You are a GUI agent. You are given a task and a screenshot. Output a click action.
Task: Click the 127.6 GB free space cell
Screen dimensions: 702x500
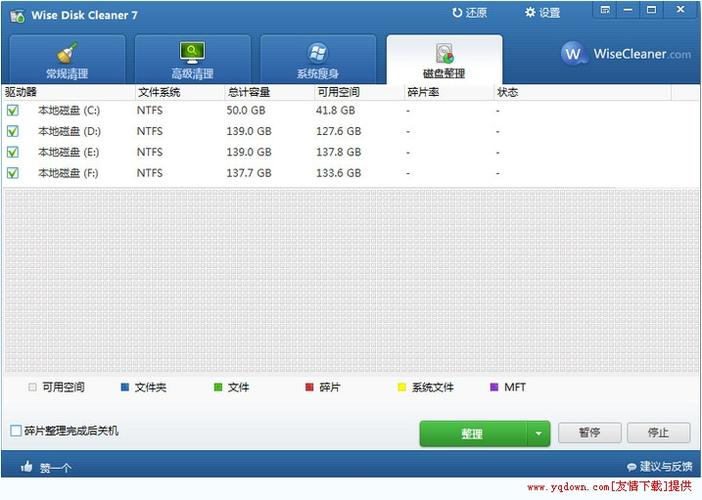click(x=338, y=132)
